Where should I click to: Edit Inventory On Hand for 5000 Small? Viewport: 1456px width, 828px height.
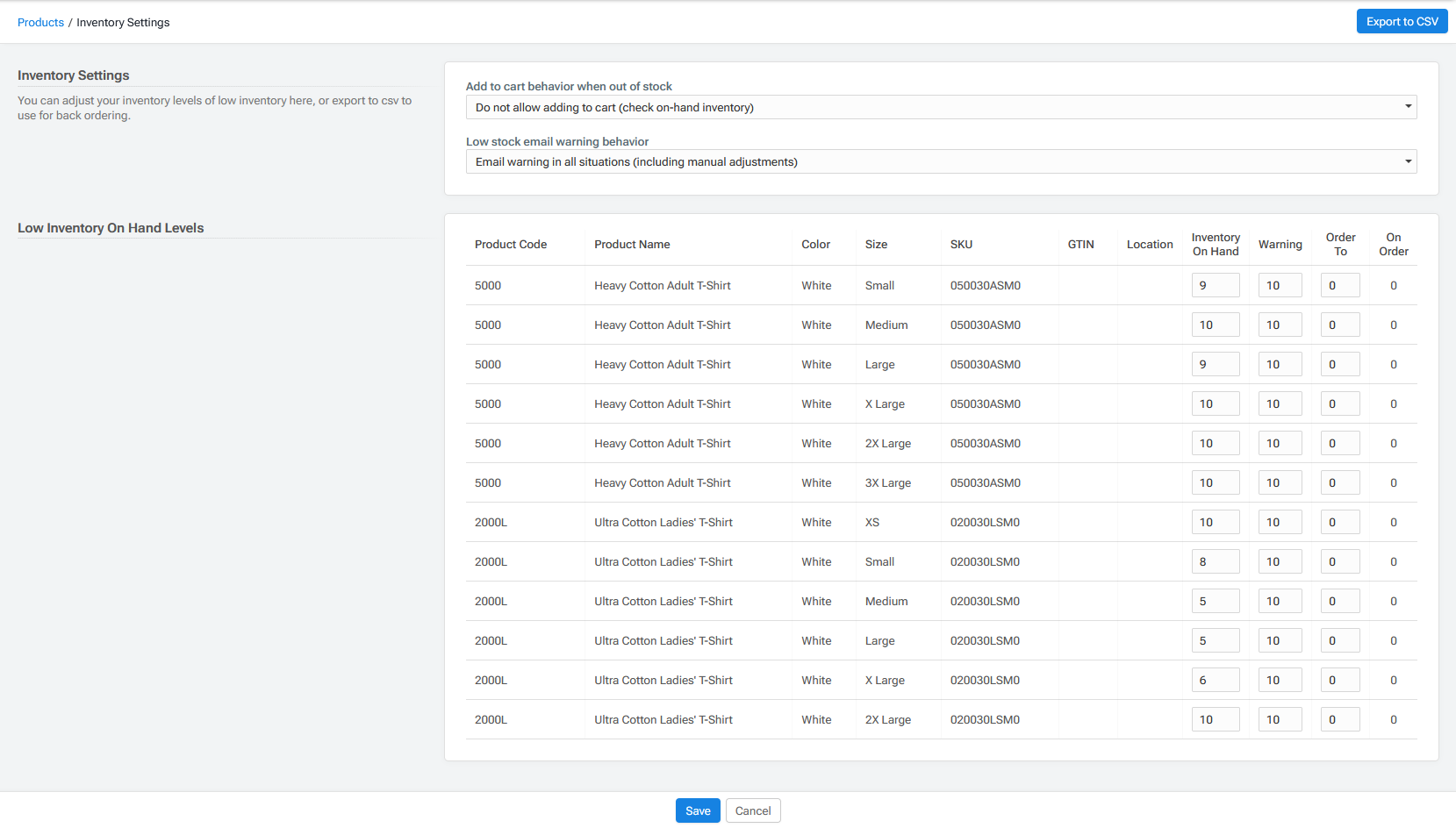tap(1215, 286)
